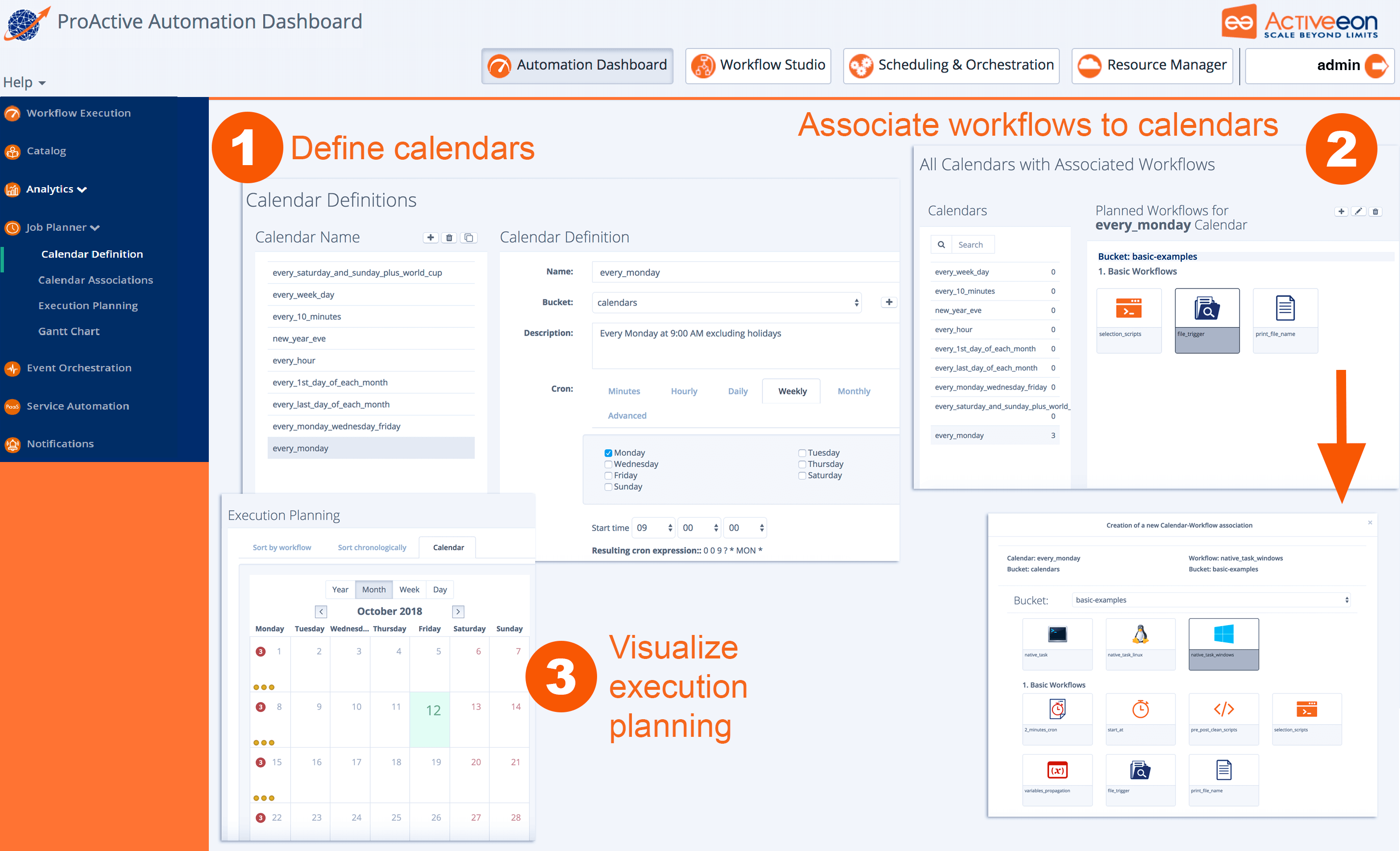
Task: Open Start time hours dropdown
Action: [653, 528]
